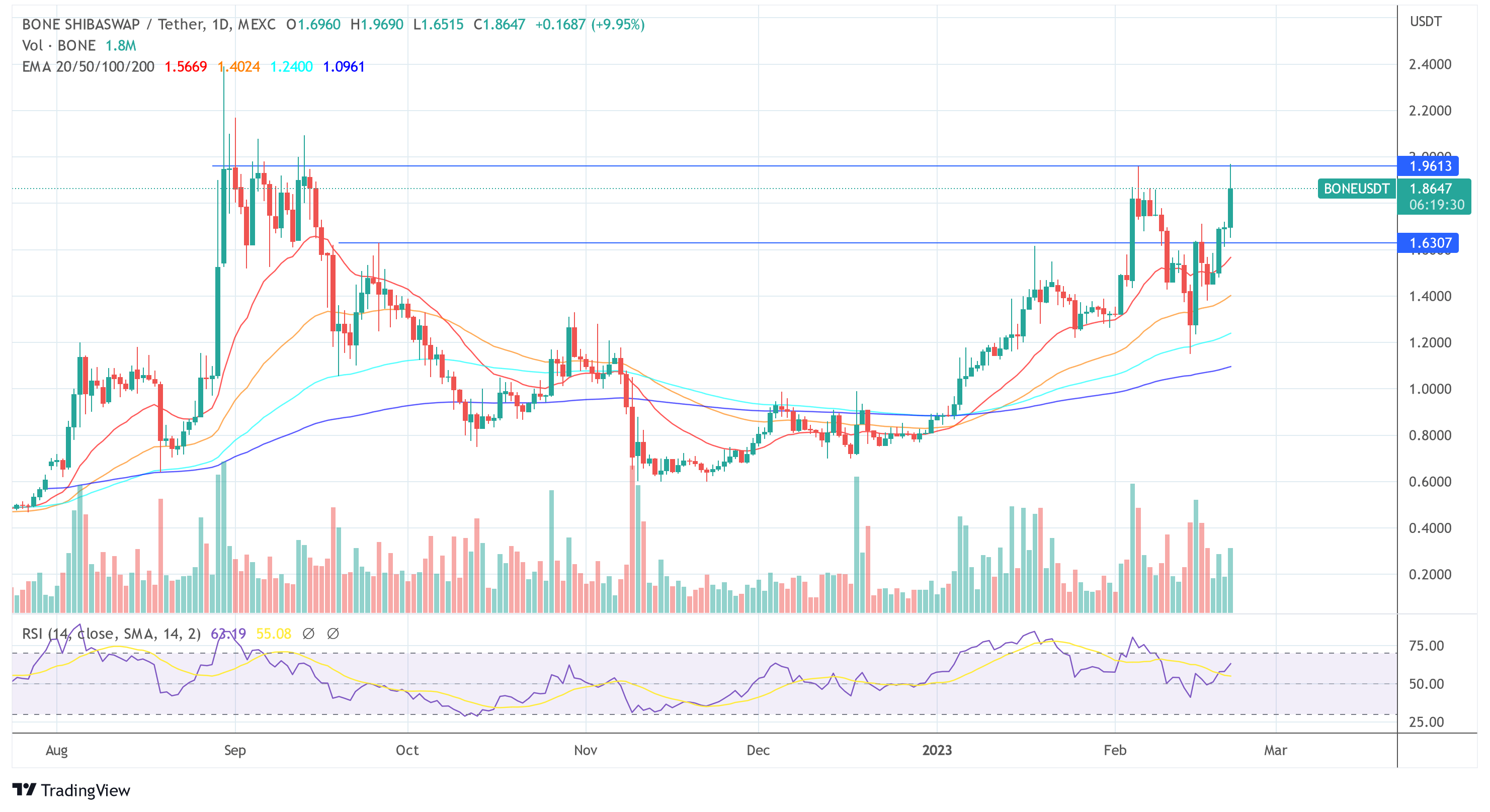
Task: Click the 0.8000 price axis label
Action: [x=1430, y=435]
